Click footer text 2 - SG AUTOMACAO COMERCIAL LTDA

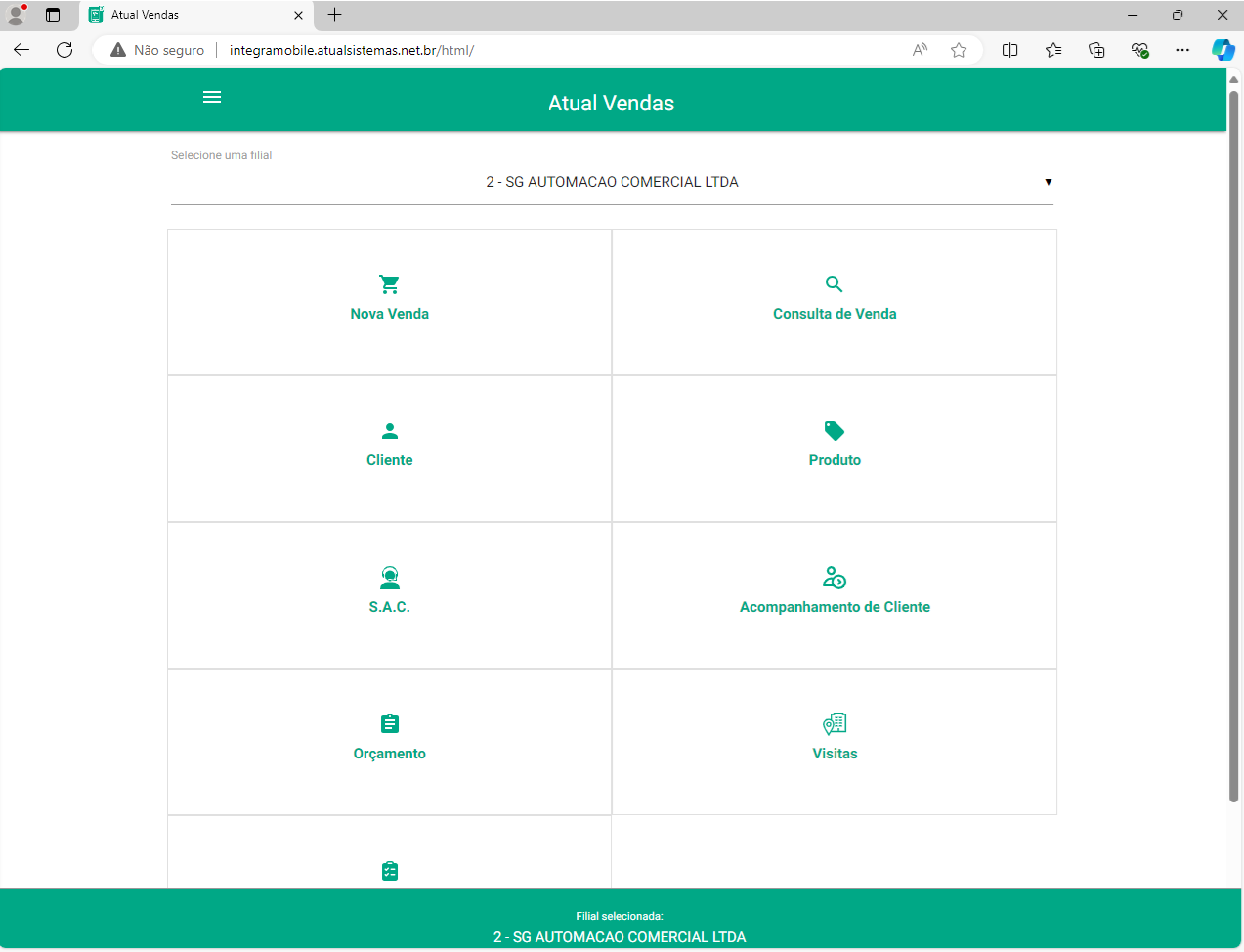pyautogui.click(x=620, y=937)
